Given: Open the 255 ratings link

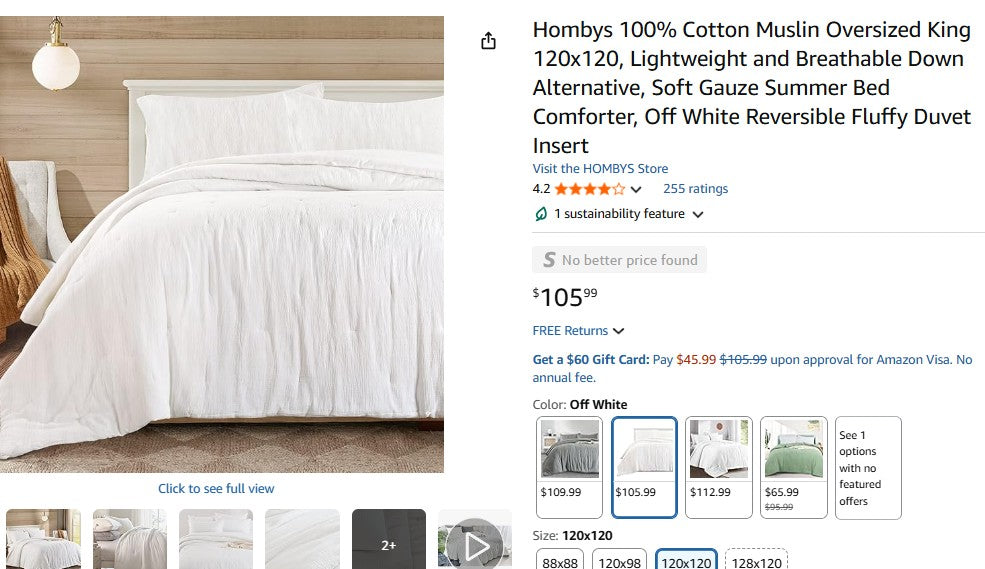Looking at the screenshot, I should point(695,189).
